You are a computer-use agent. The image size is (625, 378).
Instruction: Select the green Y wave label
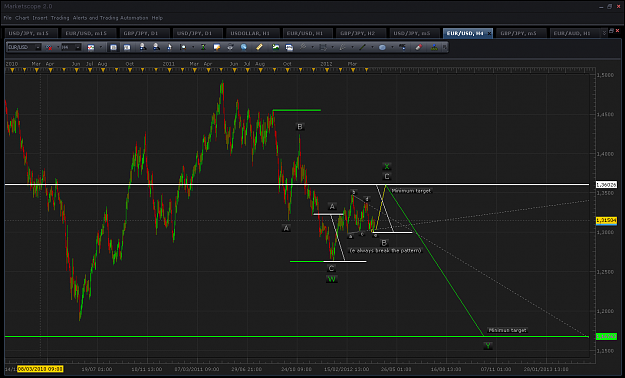click(488, 346)
